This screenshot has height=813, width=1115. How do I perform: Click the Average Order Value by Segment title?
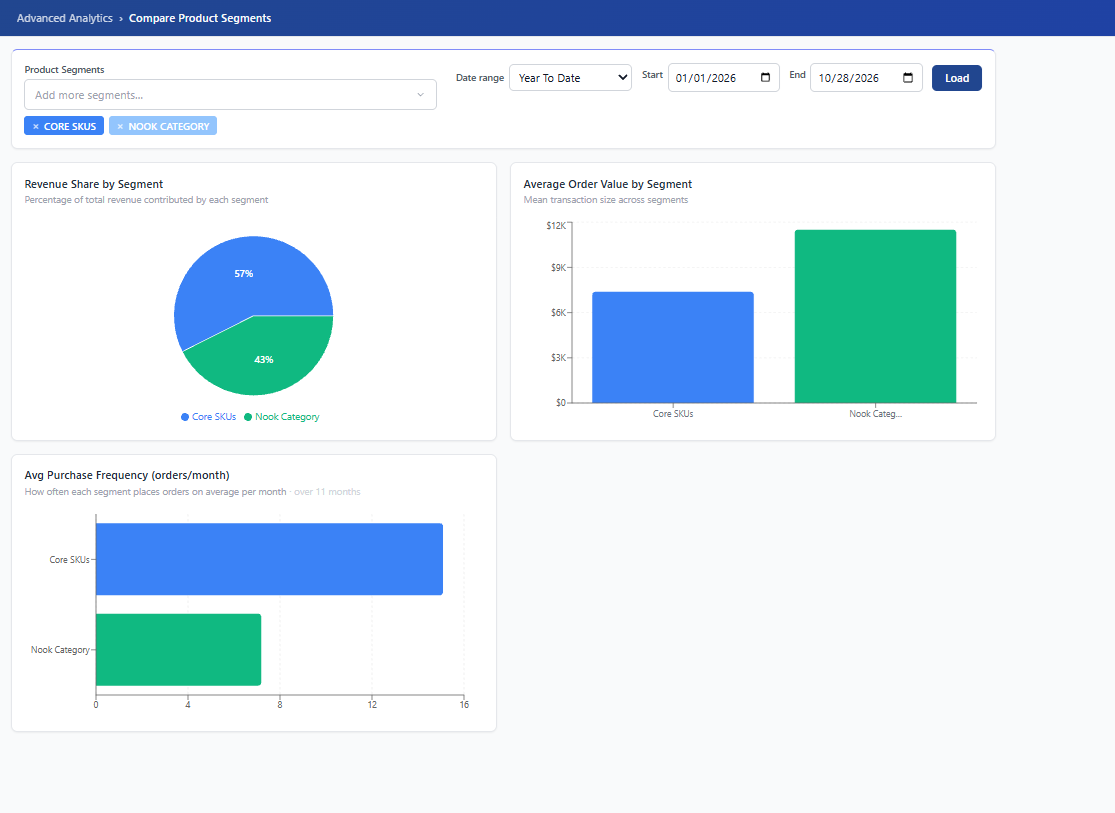tap(608, 184)
